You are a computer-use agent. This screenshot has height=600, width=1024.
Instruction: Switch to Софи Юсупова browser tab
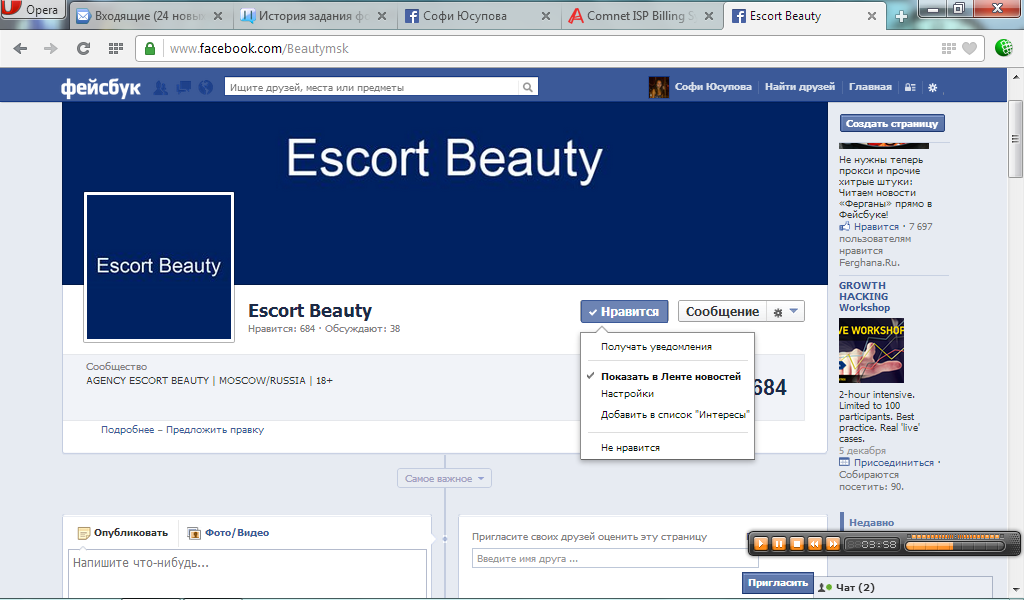pyautogui.click(x=477, y=16)
